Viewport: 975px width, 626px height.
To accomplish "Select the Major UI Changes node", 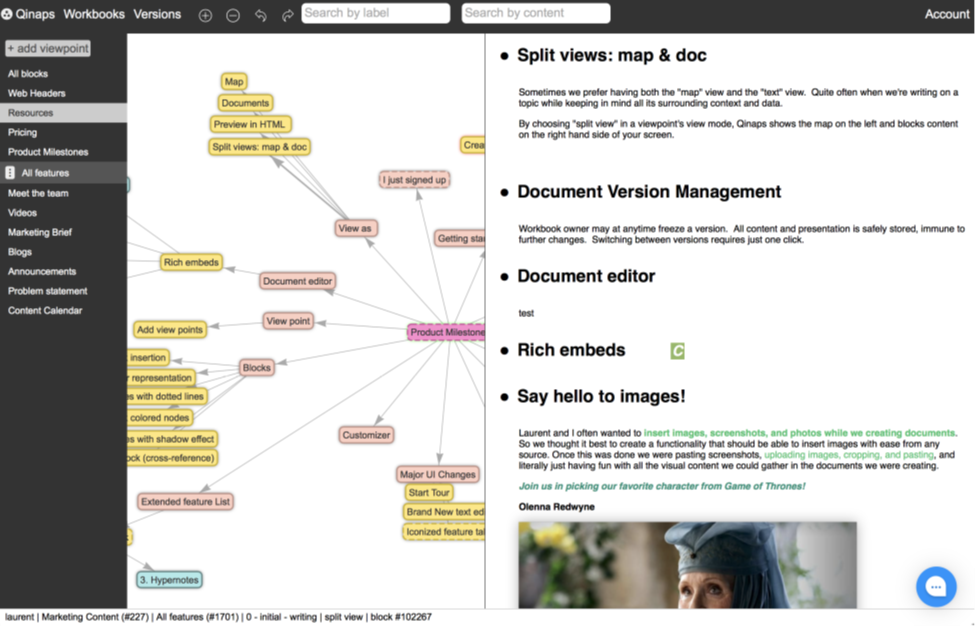I will [438, 474].
